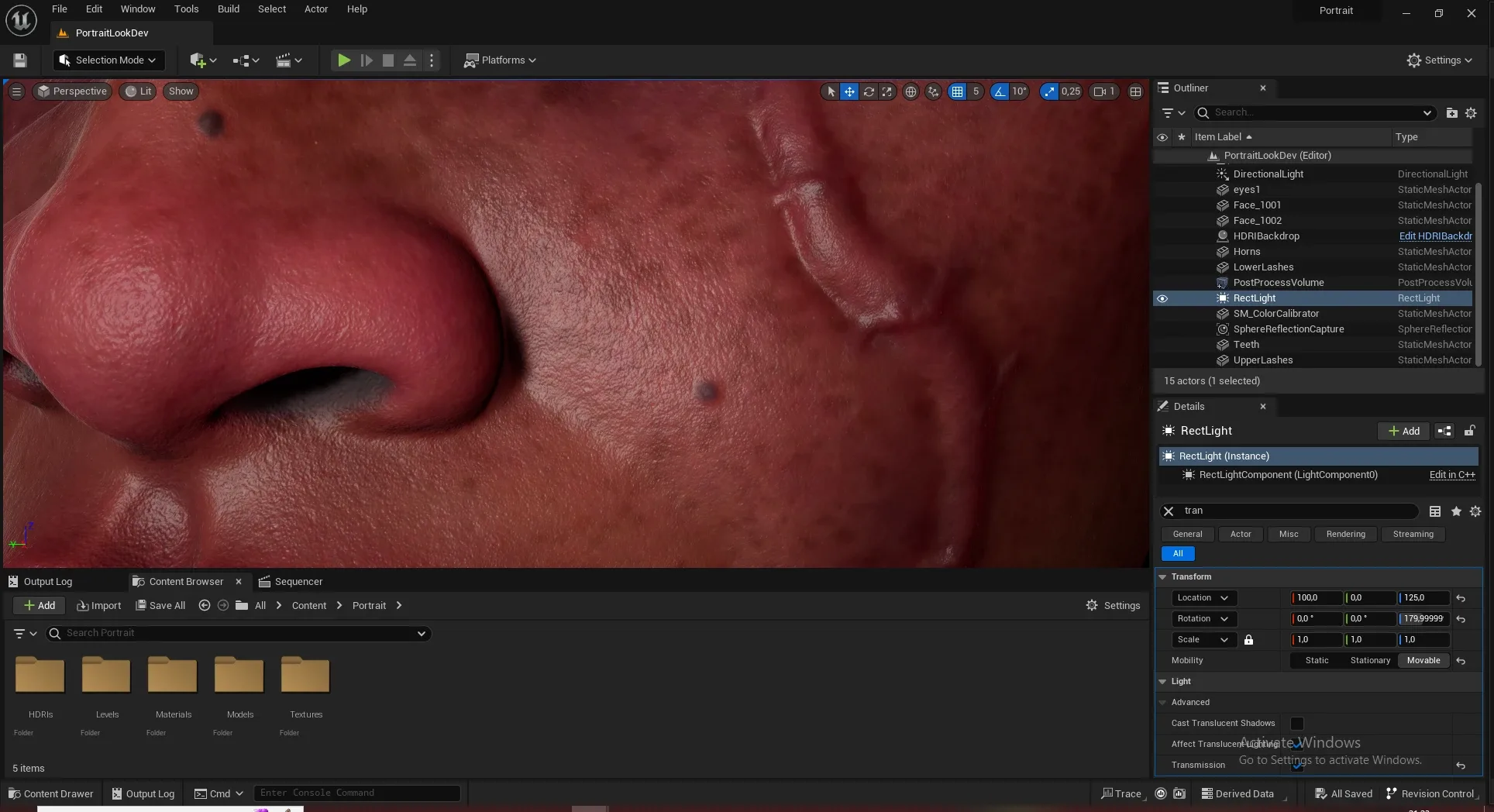Image resolution: width=1494 pixels, height=812 pixels.
Task: Collapse the Transform section
Action: click(1162, 577)
